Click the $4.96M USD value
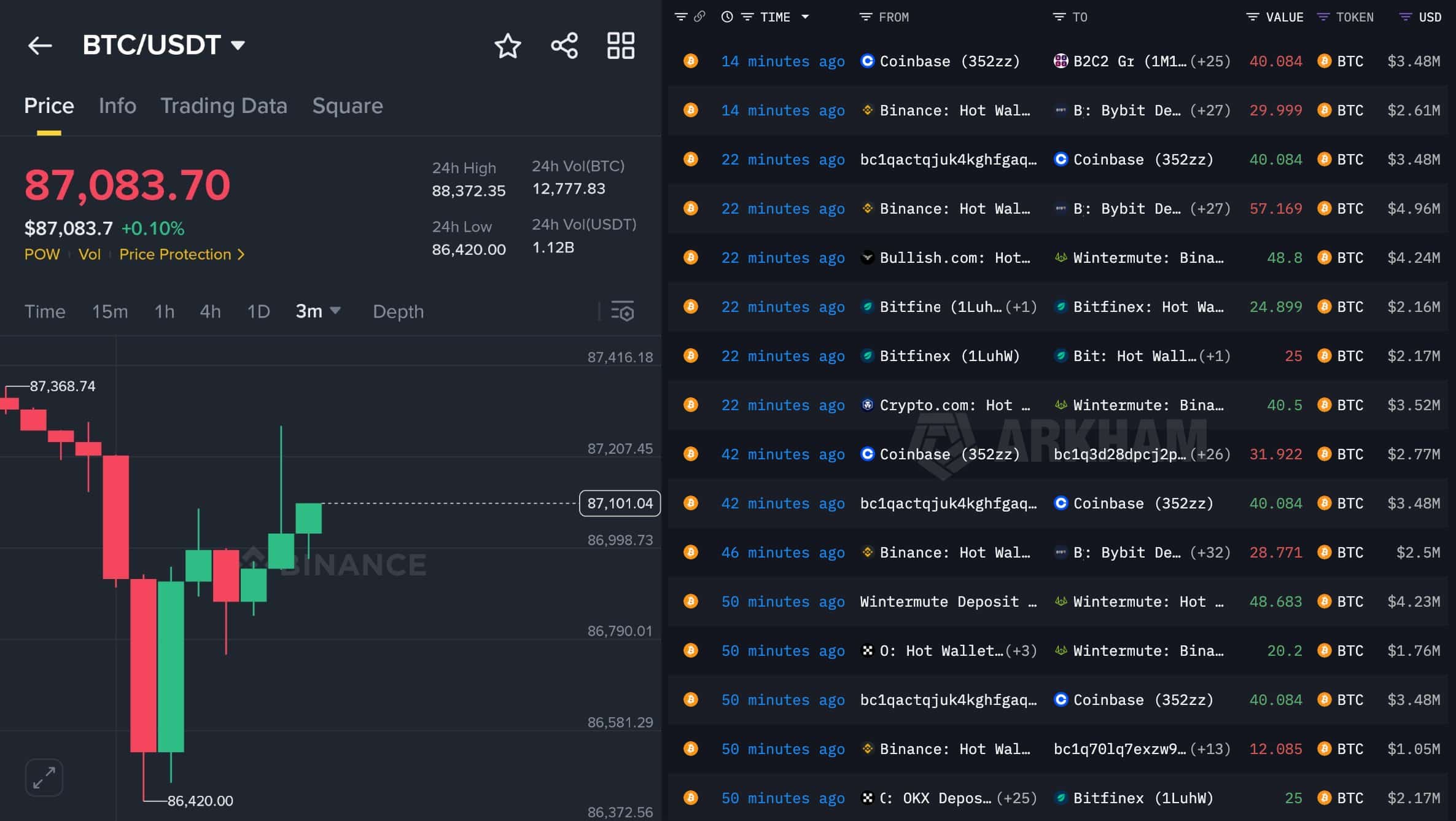The image size is (1456, 821). [x=1414, y=209]
